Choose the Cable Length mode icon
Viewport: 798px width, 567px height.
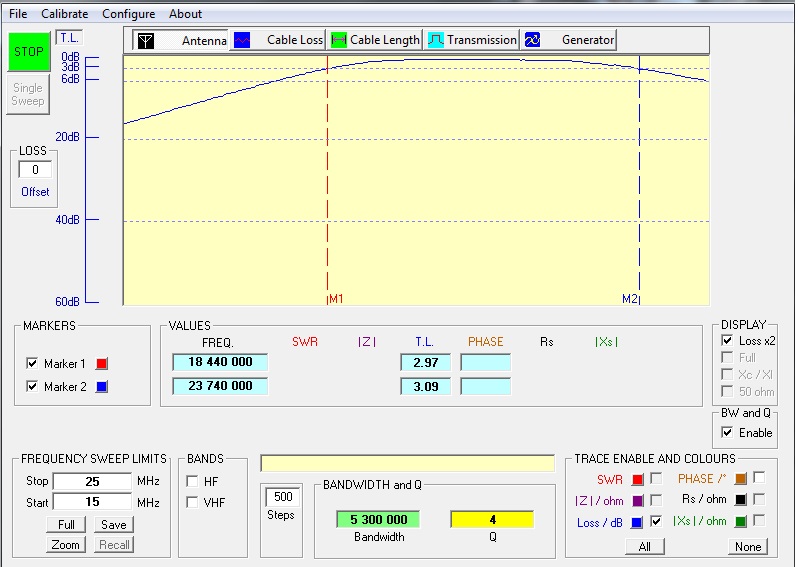point(339,40)
